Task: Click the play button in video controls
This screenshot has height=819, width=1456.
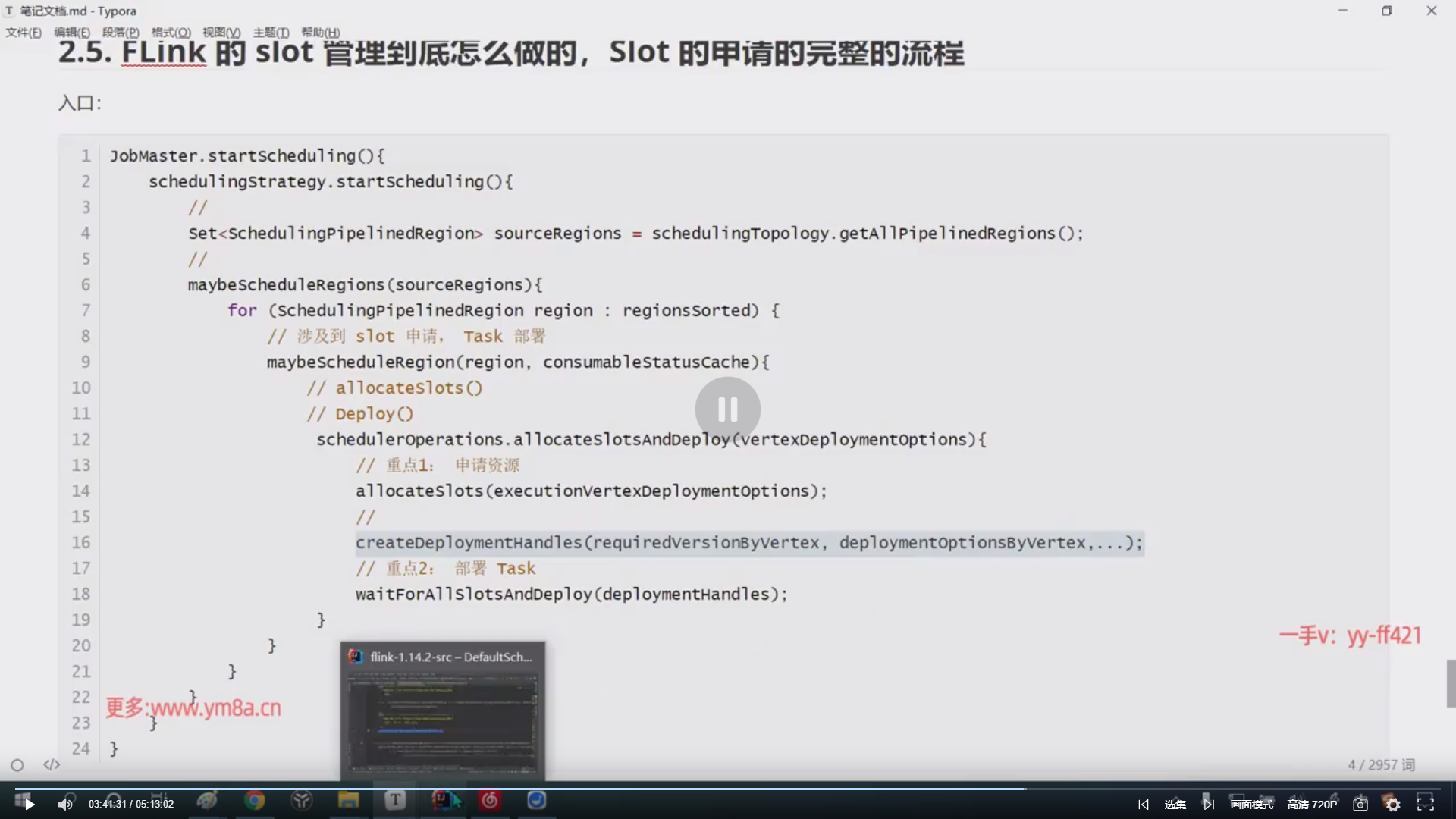Action: pyautogui.click(x=29, y=805)
